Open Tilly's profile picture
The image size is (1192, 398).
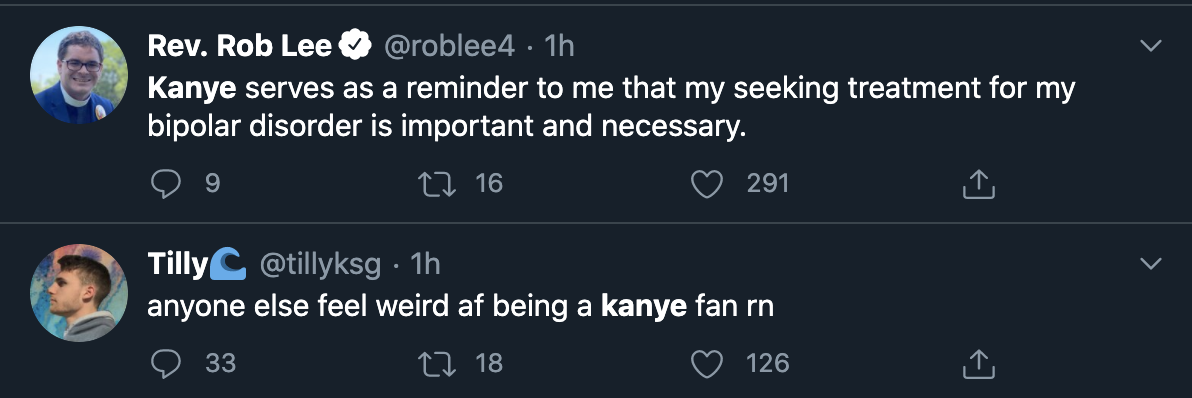tap(79, 292)
